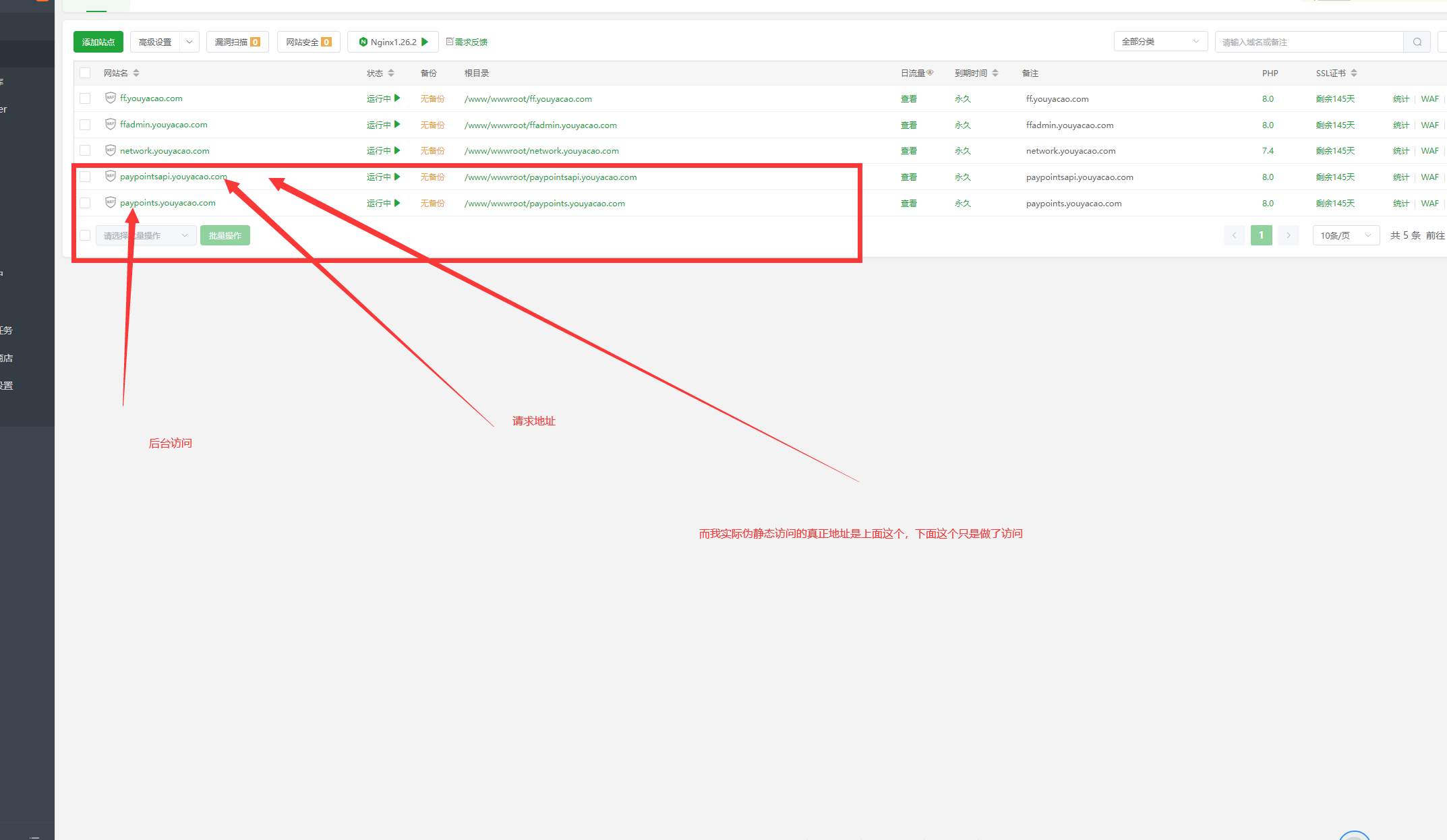Image resolution: width=1447 pixels, height=840 pixels.
Task: Go to the next page arrow
Action: pyautogui.click(x=1289, y=235)
